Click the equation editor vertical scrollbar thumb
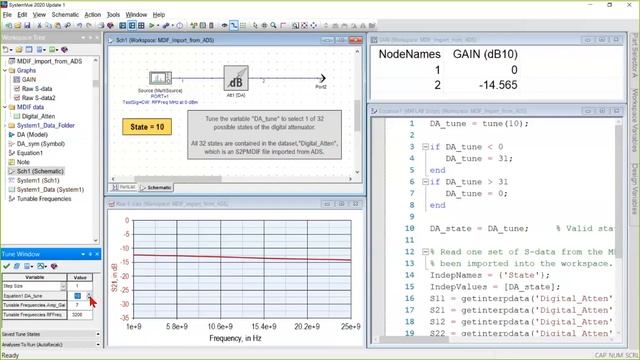Image resolution: width=640 pixels, height=360 pixels. point(619,191)
